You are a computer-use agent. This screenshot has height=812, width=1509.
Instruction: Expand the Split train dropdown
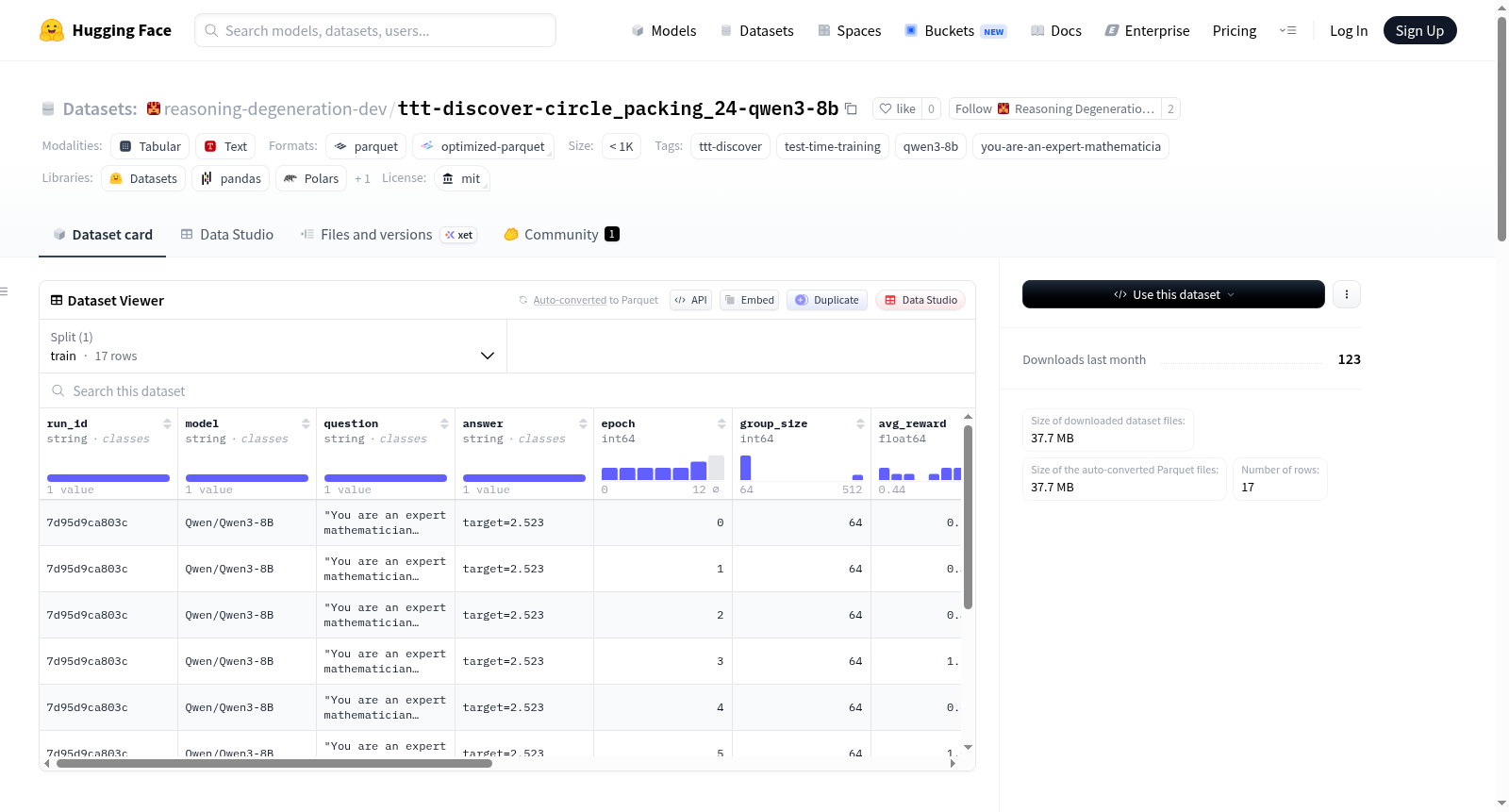point(273,346)
